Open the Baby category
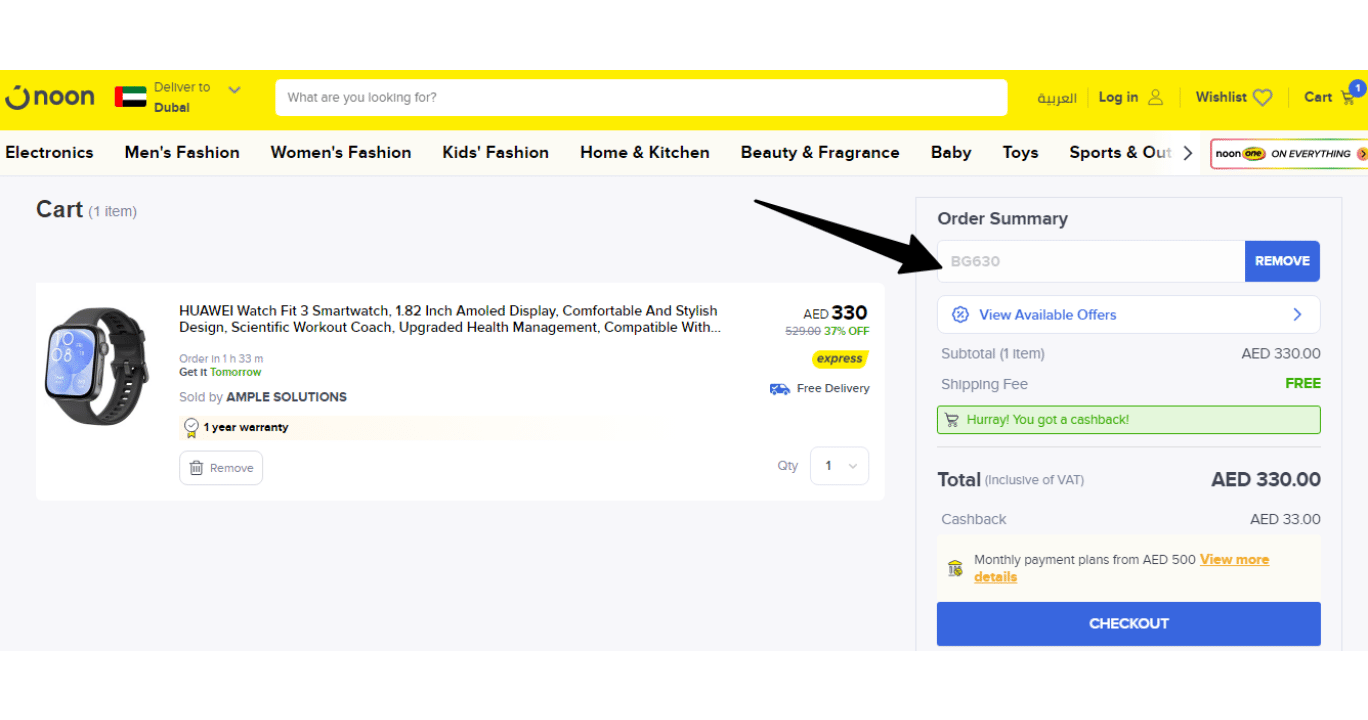The image size is (1368, 720). click(951, 152)
